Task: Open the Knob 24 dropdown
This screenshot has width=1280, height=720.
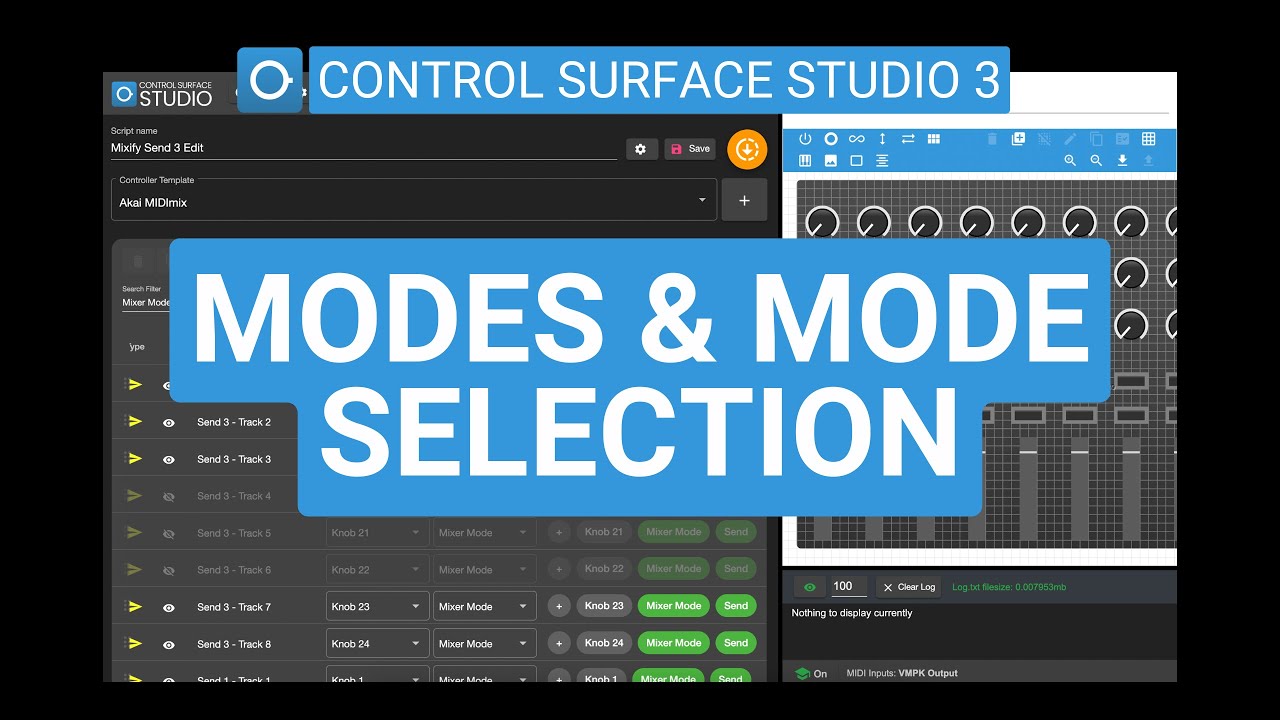Action: pyautogui.click(x=378, y=644)
